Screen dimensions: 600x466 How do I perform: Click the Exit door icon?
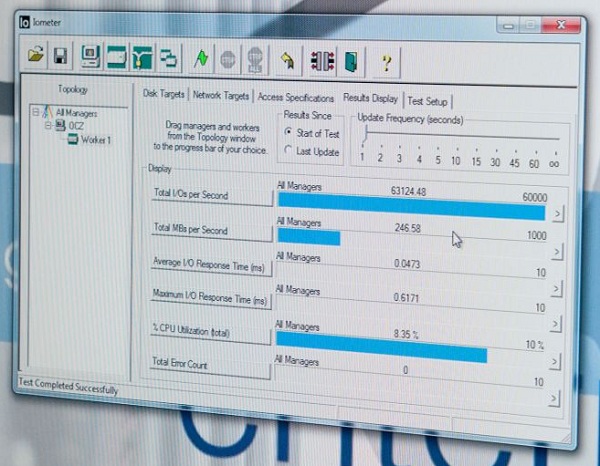[351, 64]
